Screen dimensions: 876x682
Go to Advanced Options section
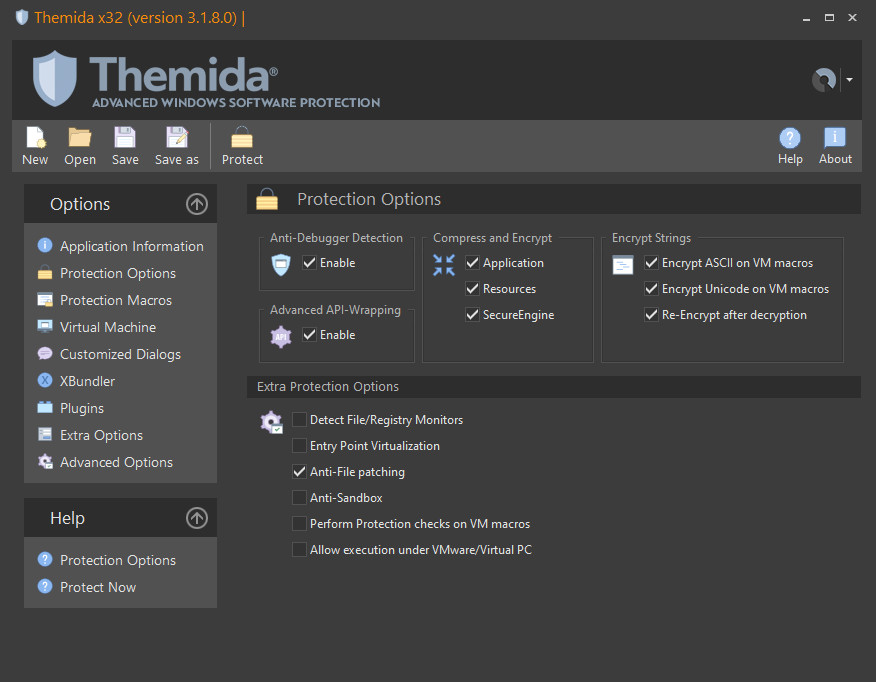(116, 462)
